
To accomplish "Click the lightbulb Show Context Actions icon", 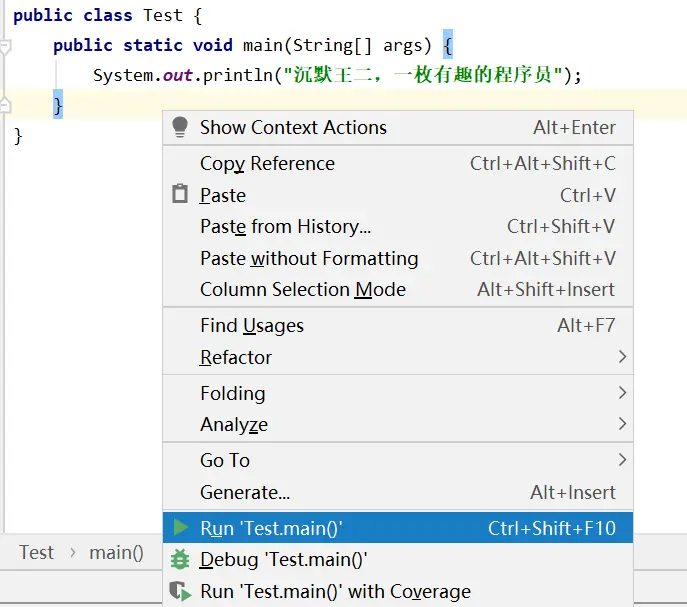I will [180, 127].
